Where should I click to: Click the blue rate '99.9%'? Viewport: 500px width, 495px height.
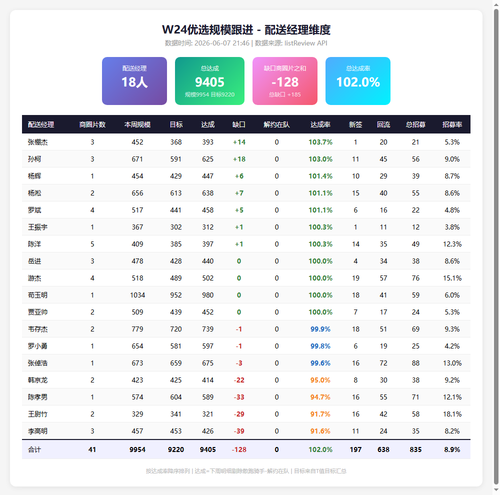[320, 329]
